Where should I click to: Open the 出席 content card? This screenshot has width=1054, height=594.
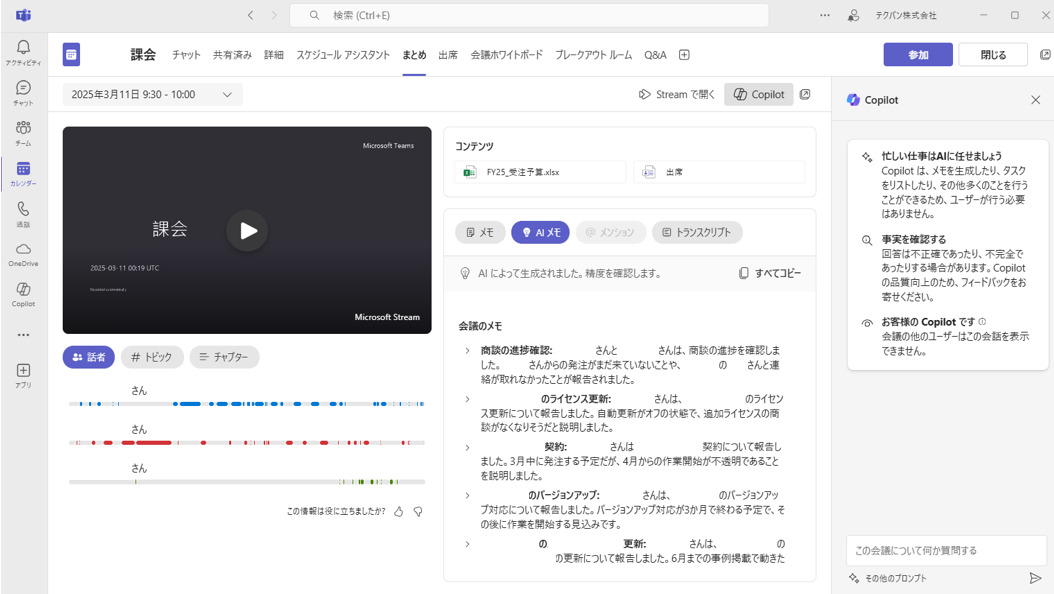pyautogui.click(x=719, y=172)
